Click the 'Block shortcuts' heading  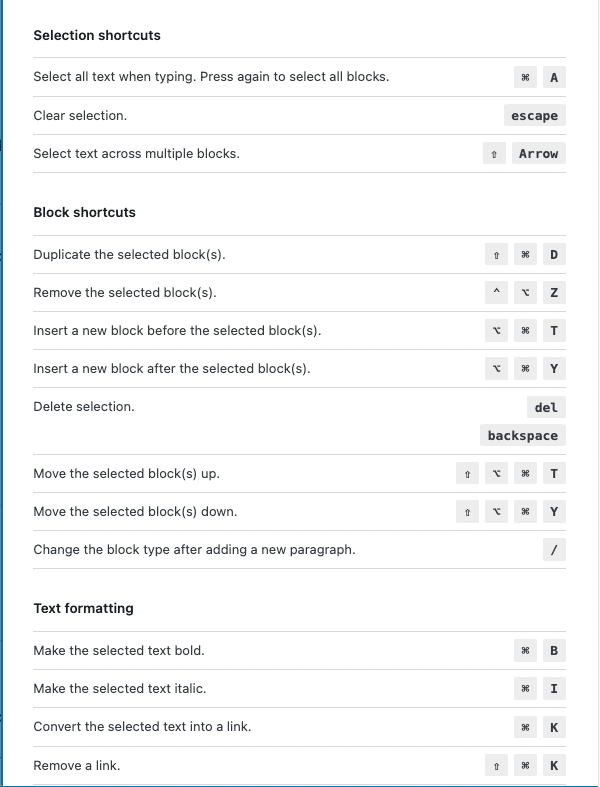84,212
